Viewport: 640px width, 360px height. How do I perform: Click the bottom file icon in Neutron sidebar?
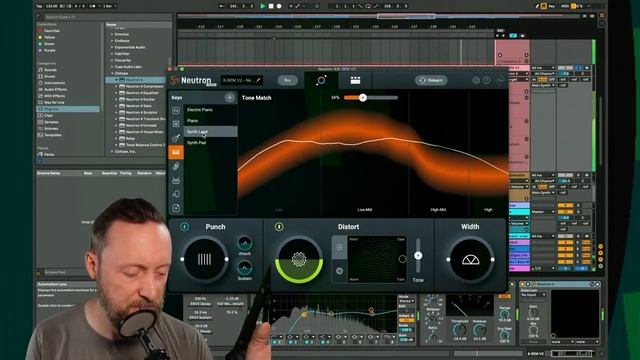176,208
